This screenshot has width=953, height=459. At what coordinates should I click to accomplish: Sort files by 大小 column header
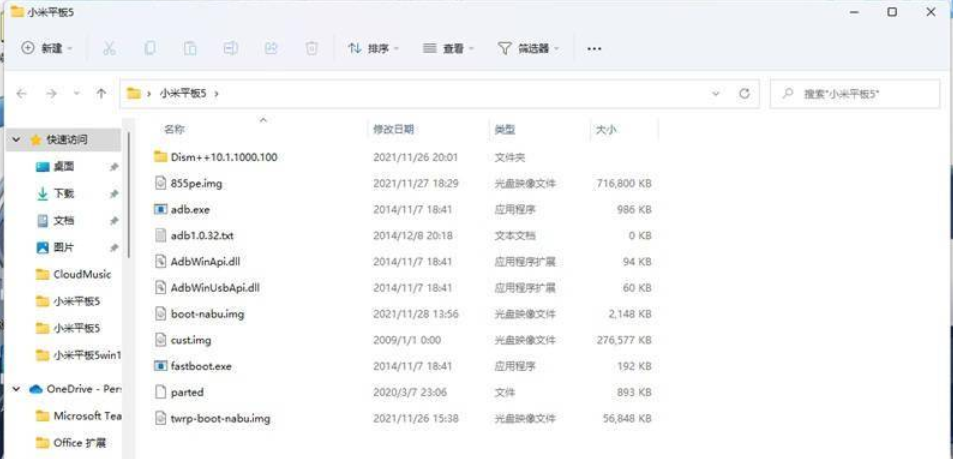coord(606,130)
